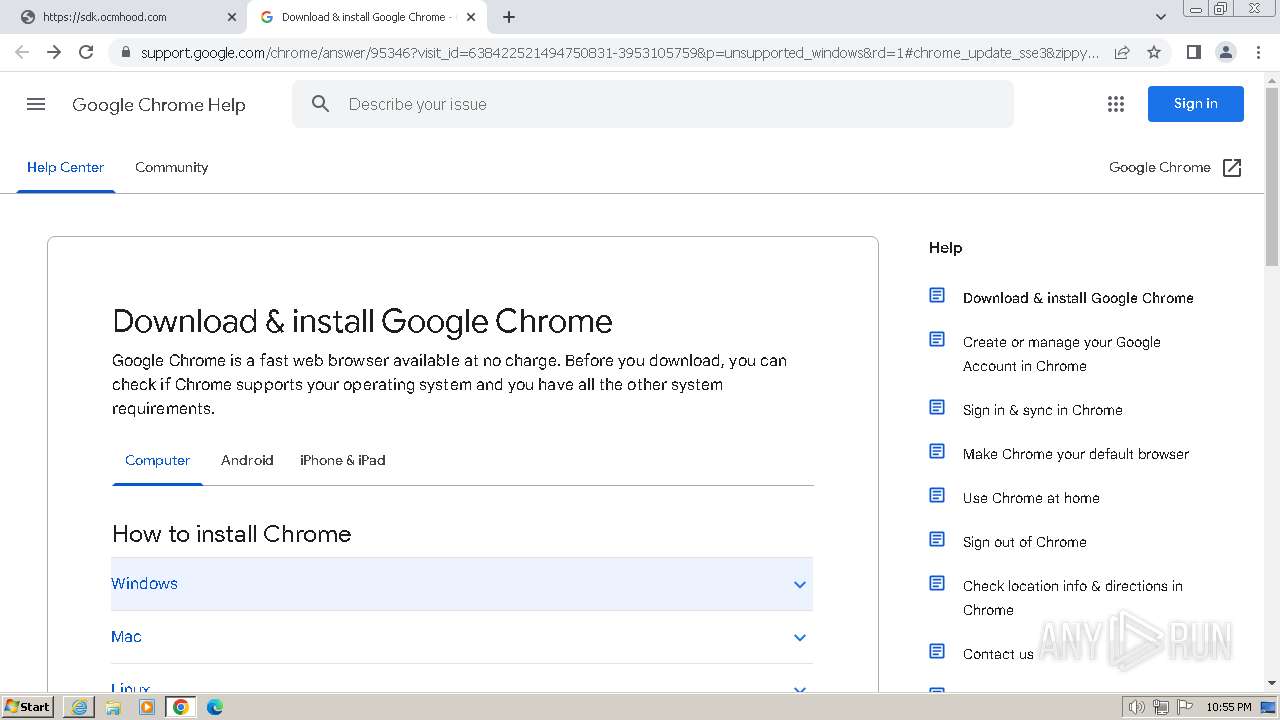Open the hamburger main menu
This screenshot has height=720, width=1280.
point(36,104)
